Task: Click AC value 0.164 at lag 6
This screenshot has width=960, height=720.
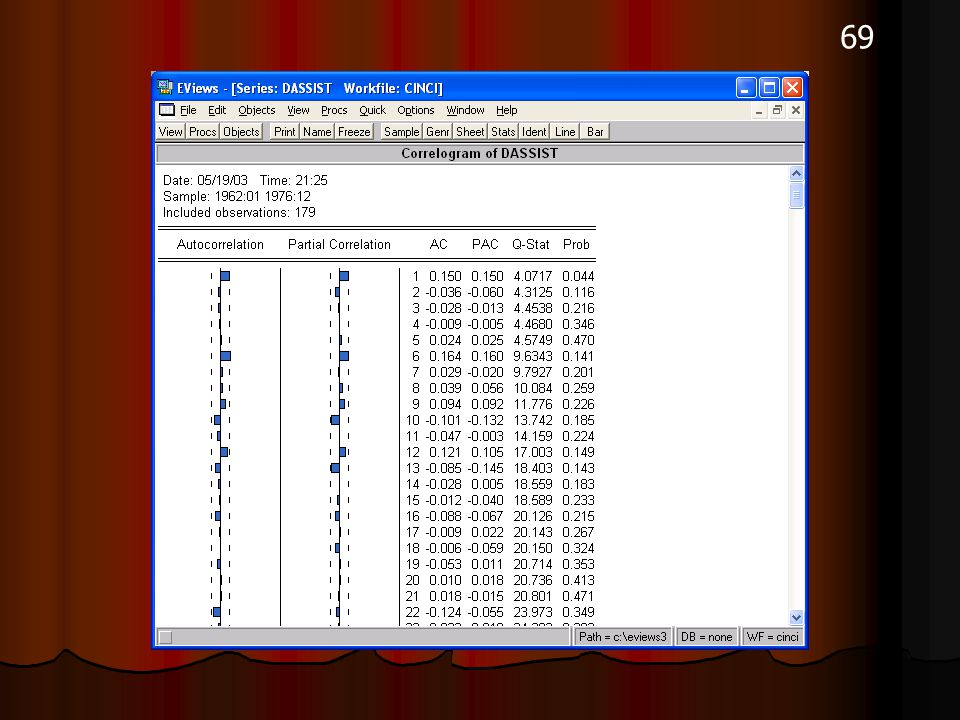Action: pyautogui.click(x=445, y=356)
